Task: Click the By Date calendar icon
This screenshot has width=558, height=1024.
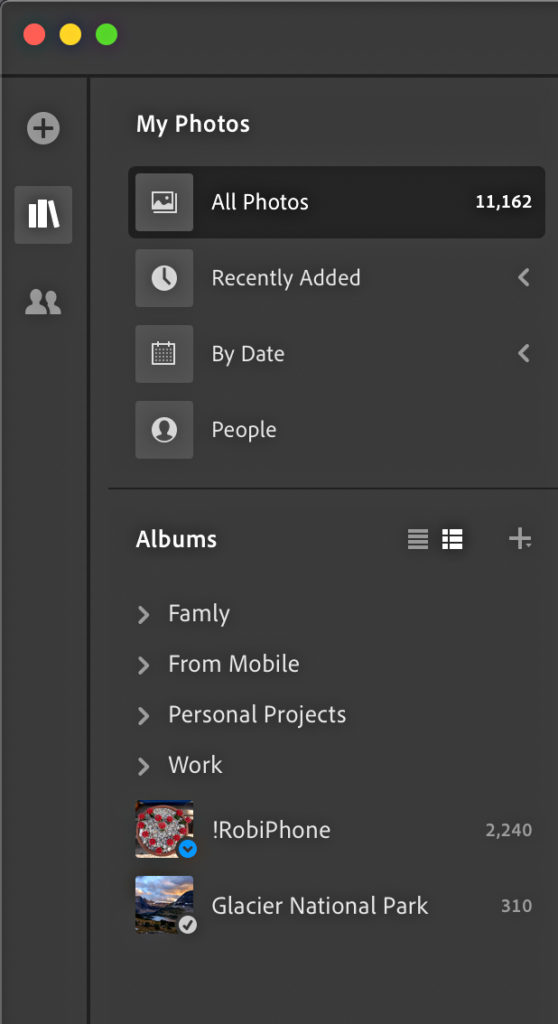Action: (x=164, y=353)
